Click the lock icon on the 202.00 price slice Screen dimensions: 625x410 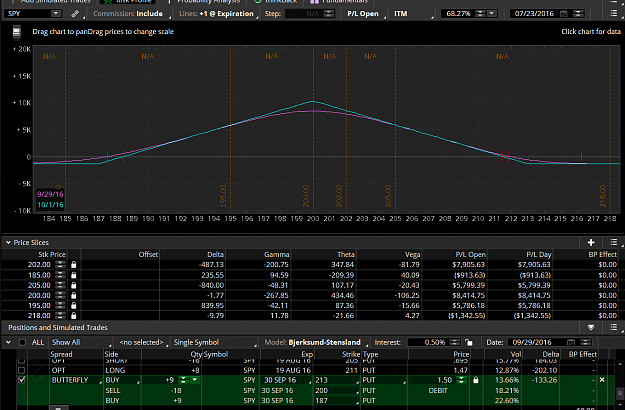(73, 265)
